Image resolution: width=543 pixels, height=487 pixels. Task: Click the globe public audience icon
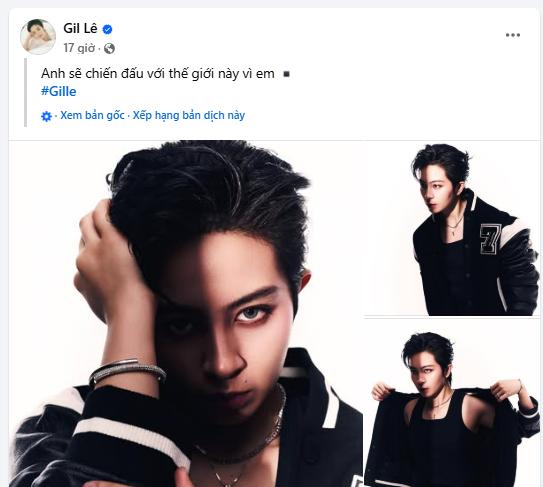(109, 48)
